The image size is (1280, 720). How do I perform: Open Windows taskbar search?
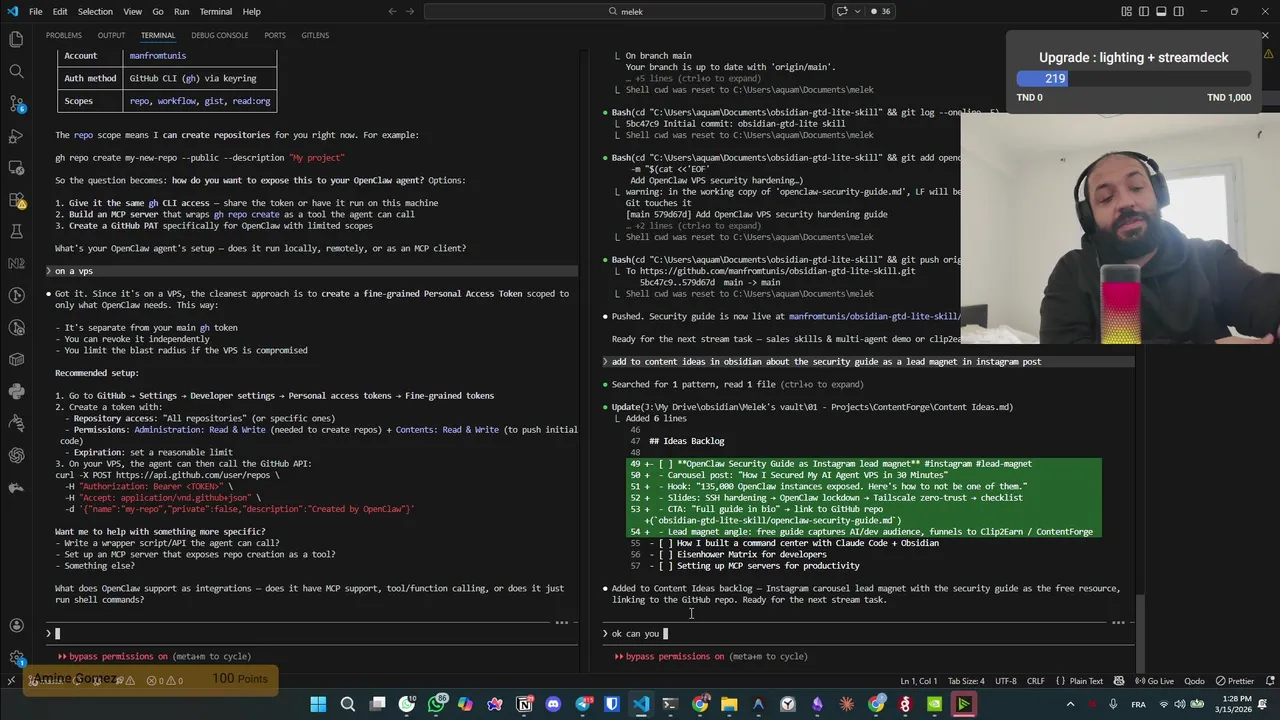[348, 704]
